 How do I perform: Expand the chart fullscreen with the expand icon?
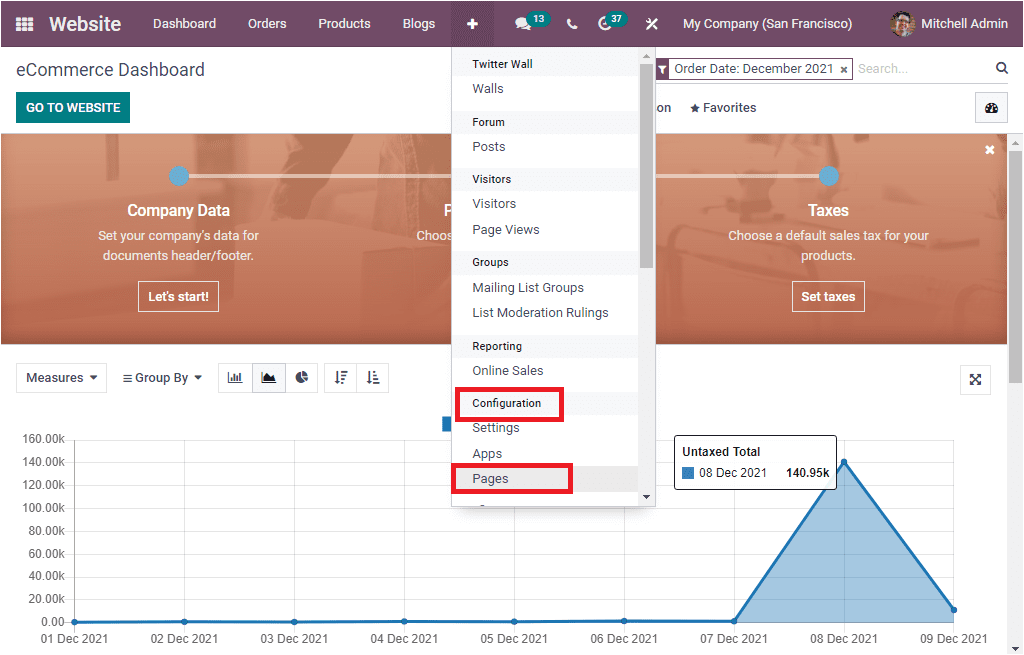click(x=975, y=379)
